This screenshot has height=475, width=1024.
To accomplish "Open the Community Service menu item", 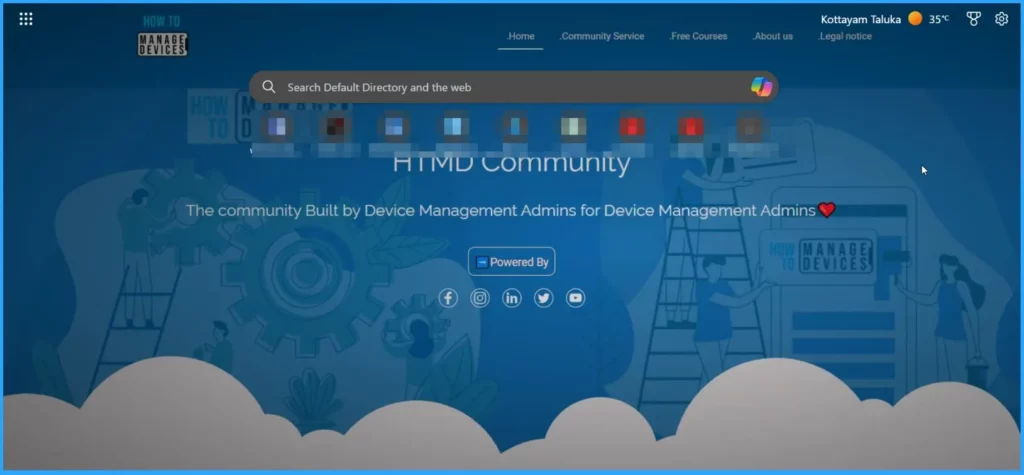I will 601,37.
